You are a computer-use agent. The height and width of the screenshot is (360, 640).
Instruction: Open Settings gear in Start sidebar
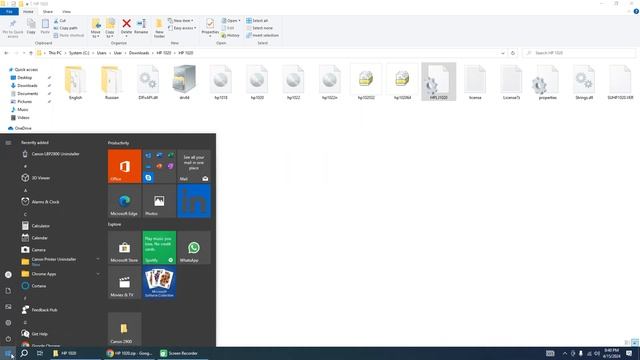coord(8,323)
